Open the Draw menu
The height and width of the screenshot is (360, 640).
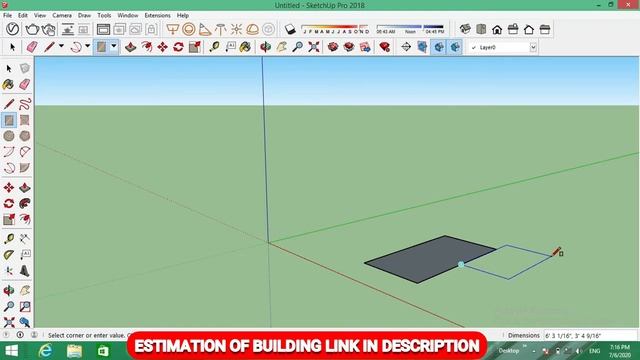pos(84,15)
